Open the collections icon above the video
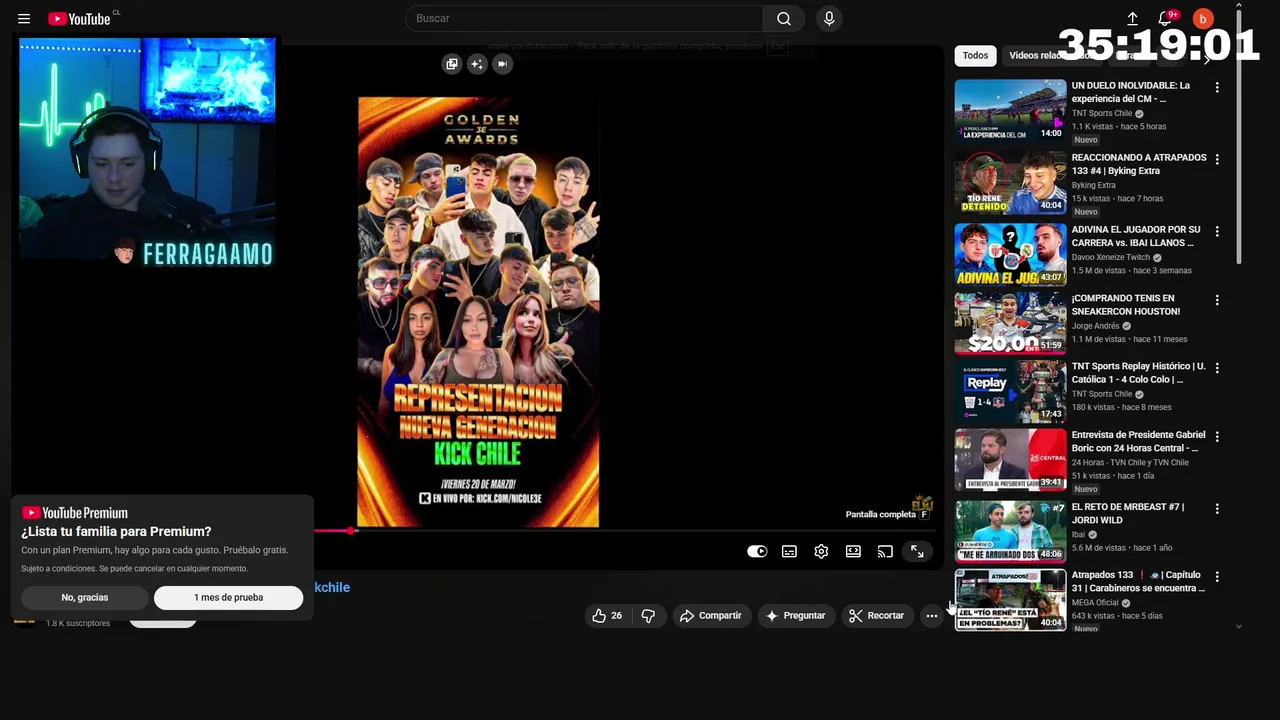1280x720 pixels. point(452,64)
